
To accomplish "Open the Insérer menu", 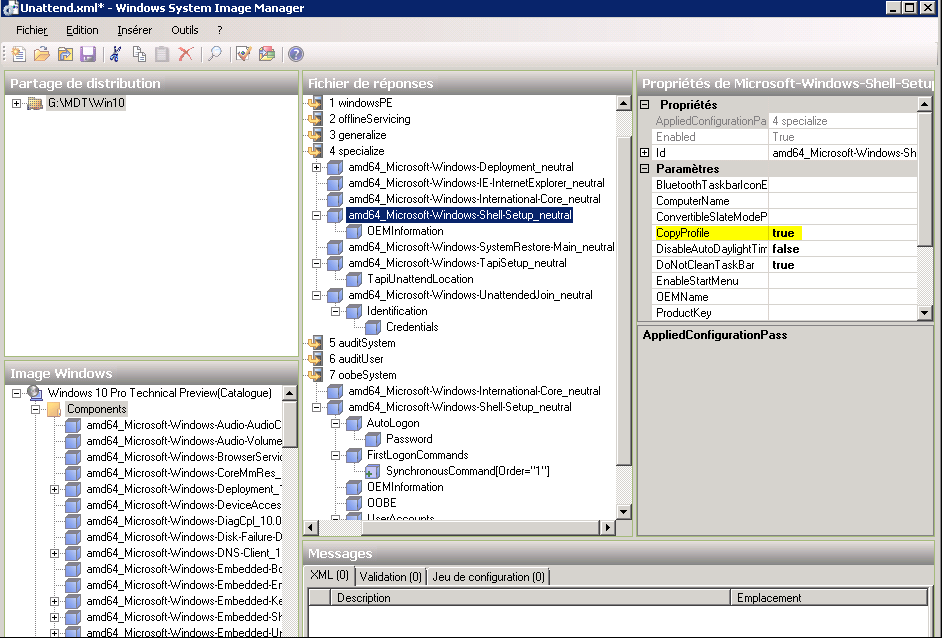I will pyautogui.click(x=135, y=30).
